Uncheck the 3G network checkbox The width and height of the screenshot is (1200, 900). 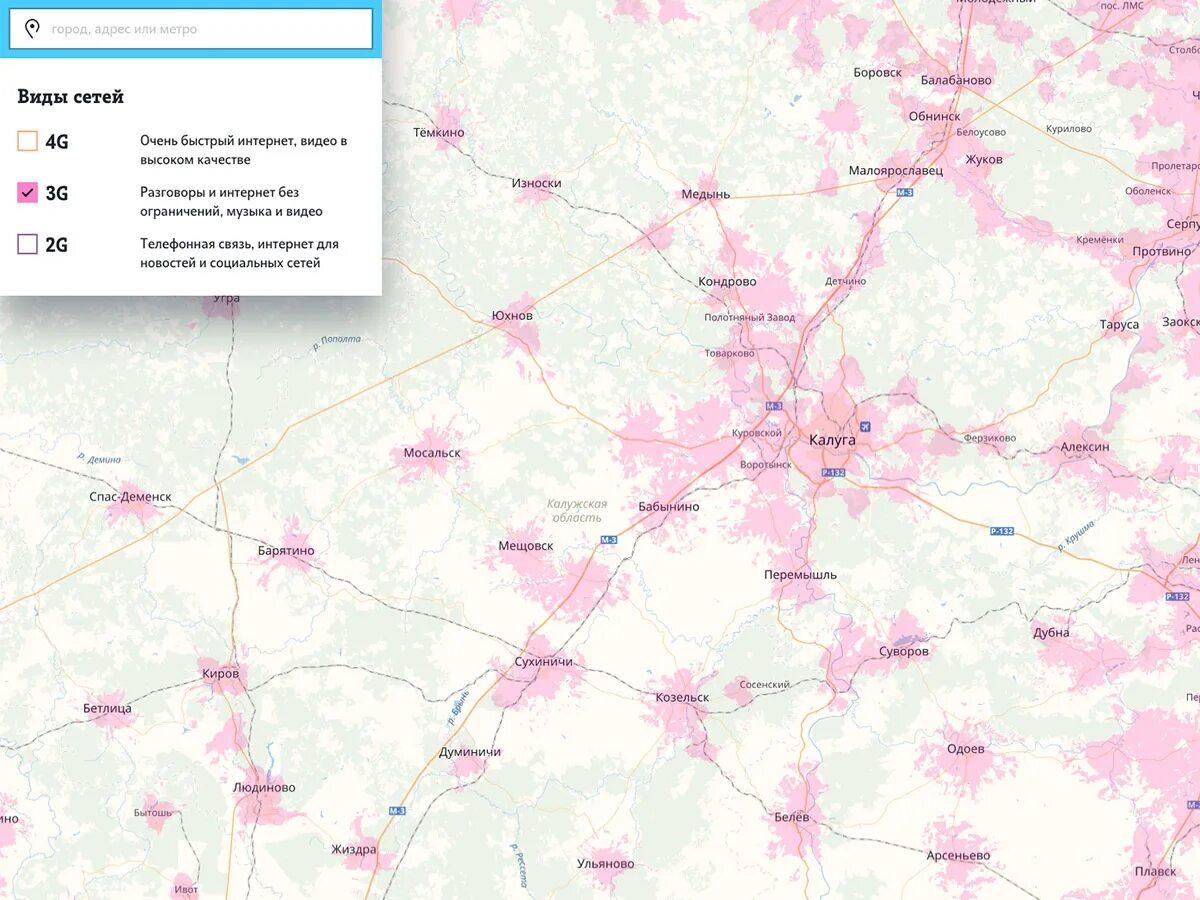point(28,193)
